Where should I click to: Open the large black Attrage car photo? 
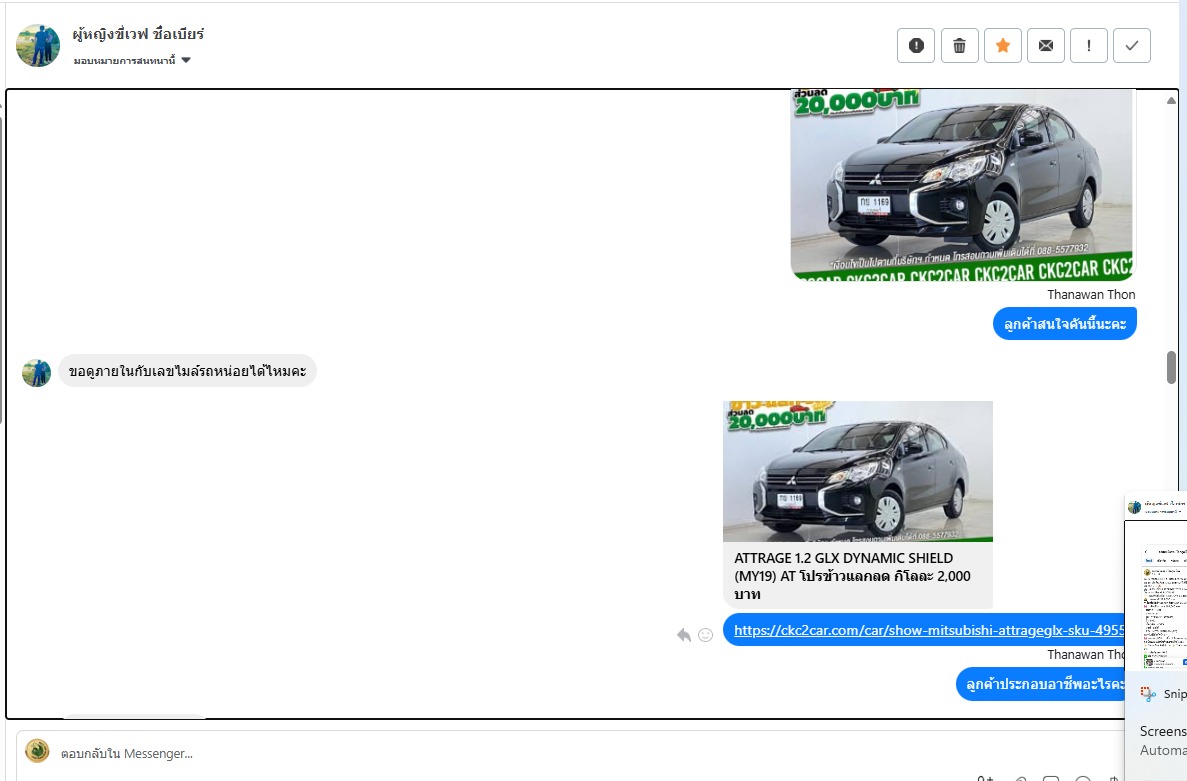(x=961, y=185)
